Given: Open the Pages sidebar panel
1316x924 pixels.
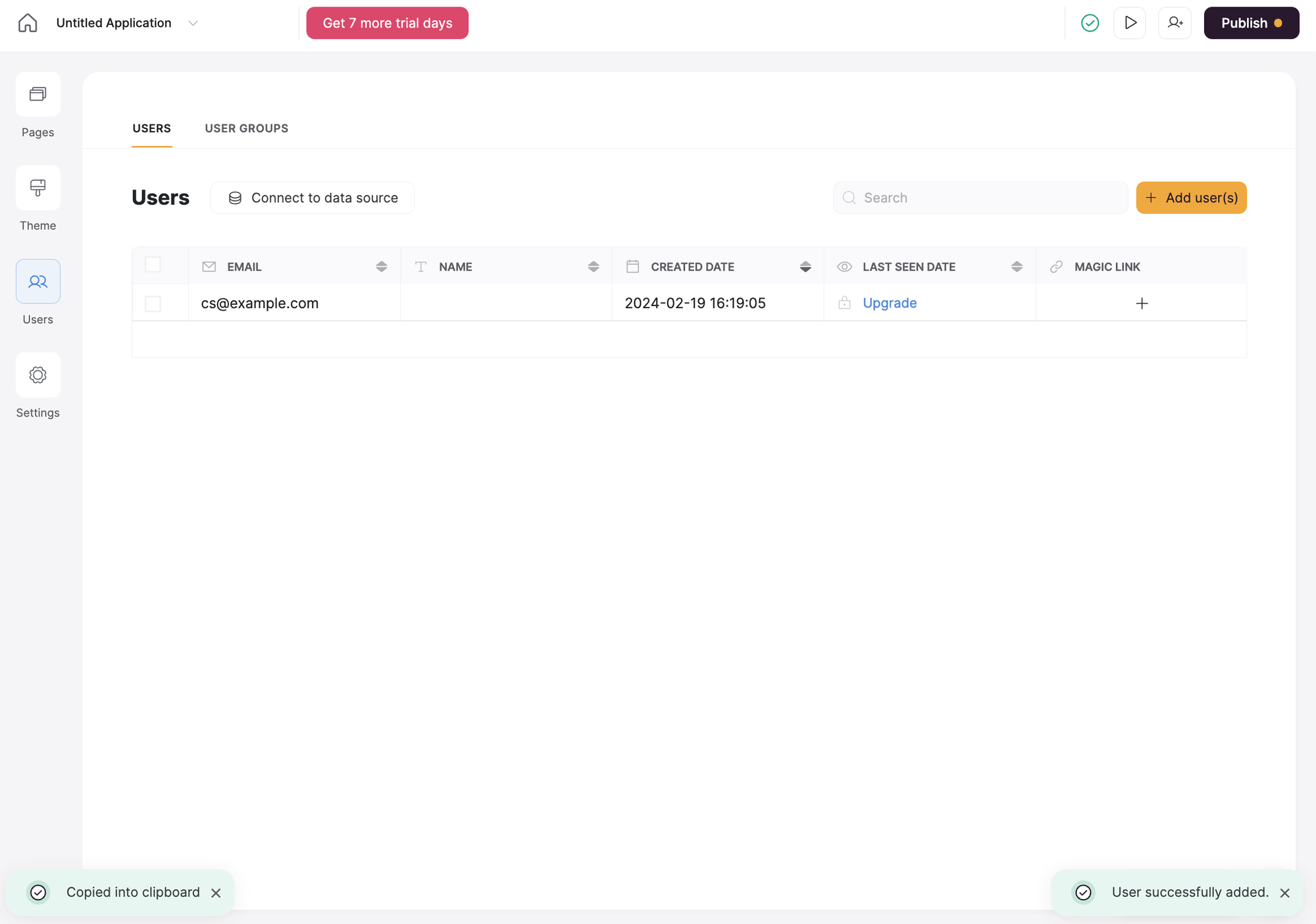Looking at the screenshot, I should click(38, 95).
